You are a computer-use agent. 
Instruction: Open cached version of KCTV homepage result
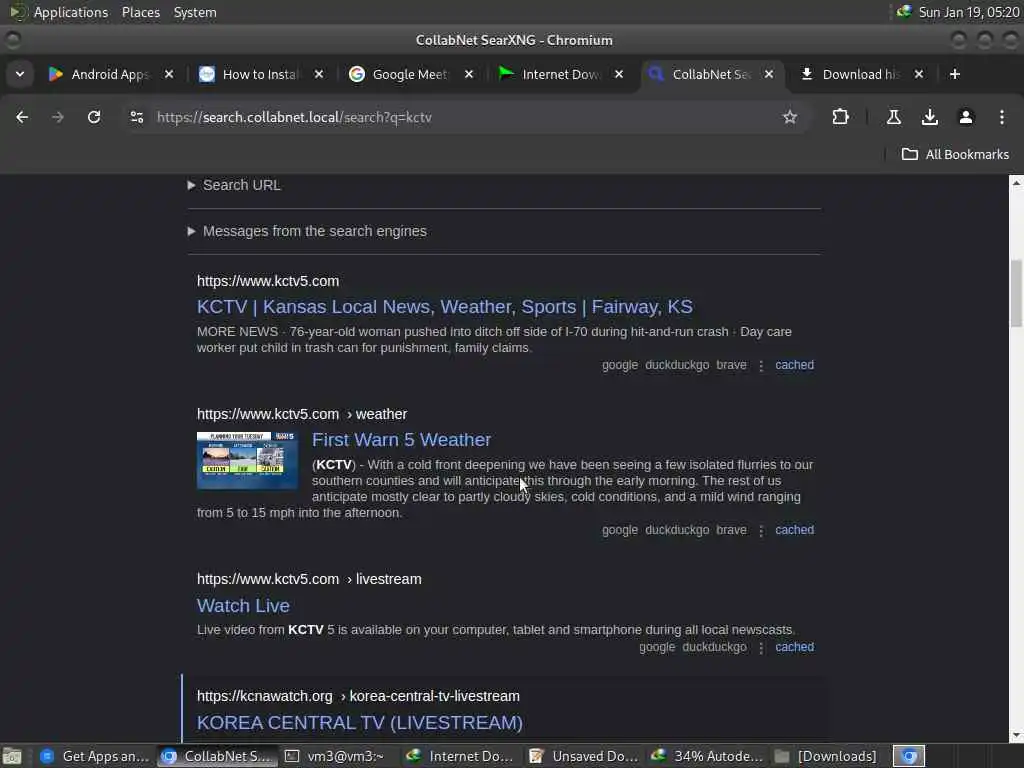[794, 365]
